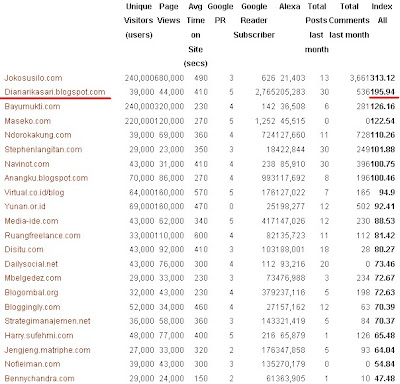Open the Mbelgedez.com link
This screenshot has width=400, height=384.
33,278
